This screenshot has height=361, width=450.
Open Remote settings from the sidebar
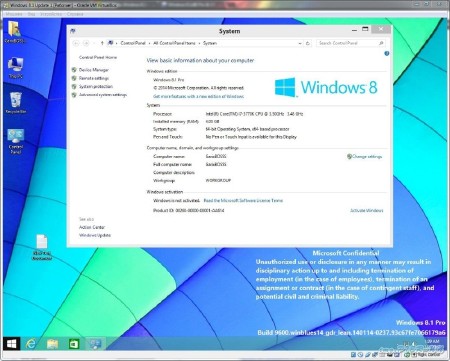pyautogui.click(x=94, y=78)
